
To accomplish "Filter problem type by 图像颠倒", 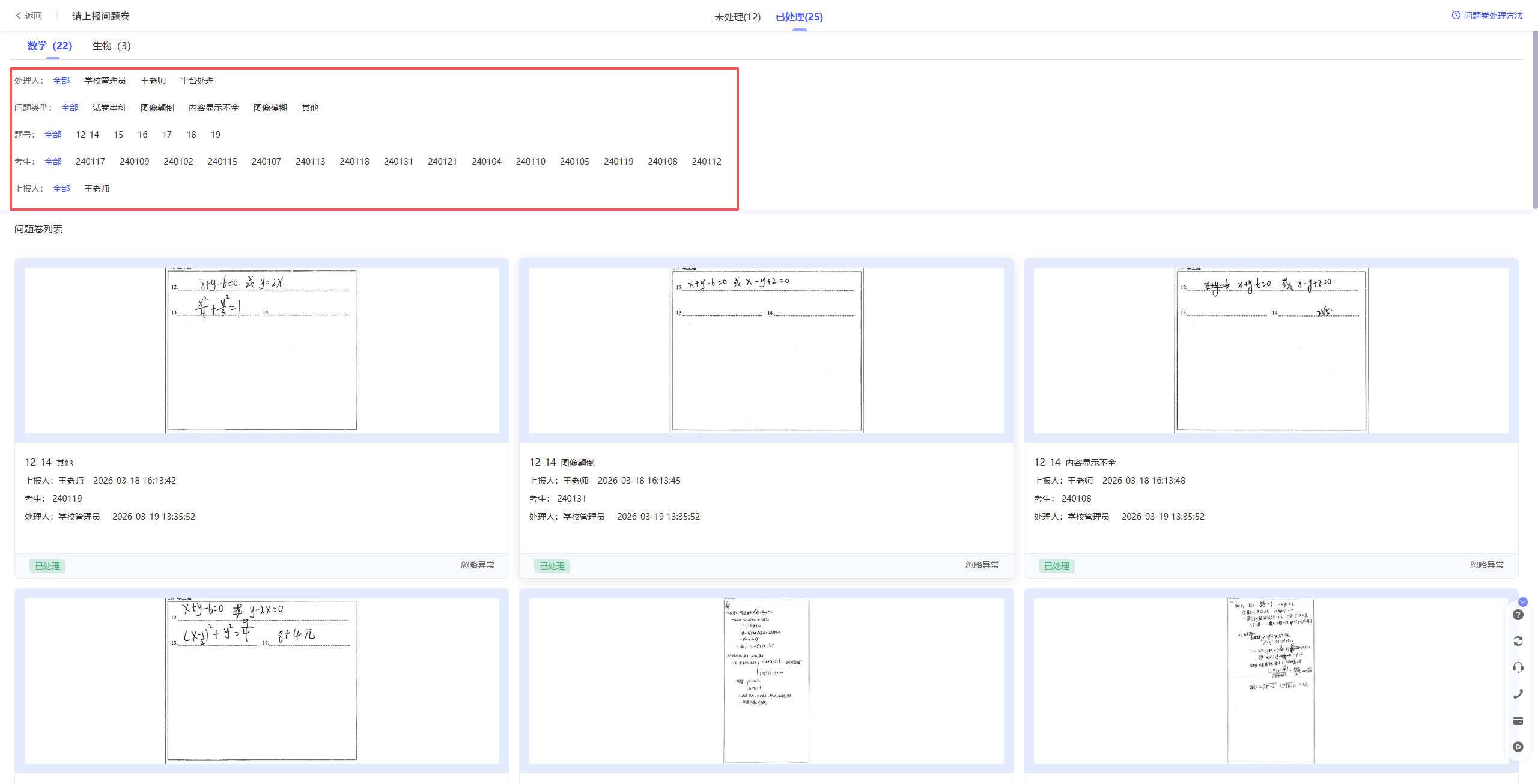I will click(x=157, y=108).
